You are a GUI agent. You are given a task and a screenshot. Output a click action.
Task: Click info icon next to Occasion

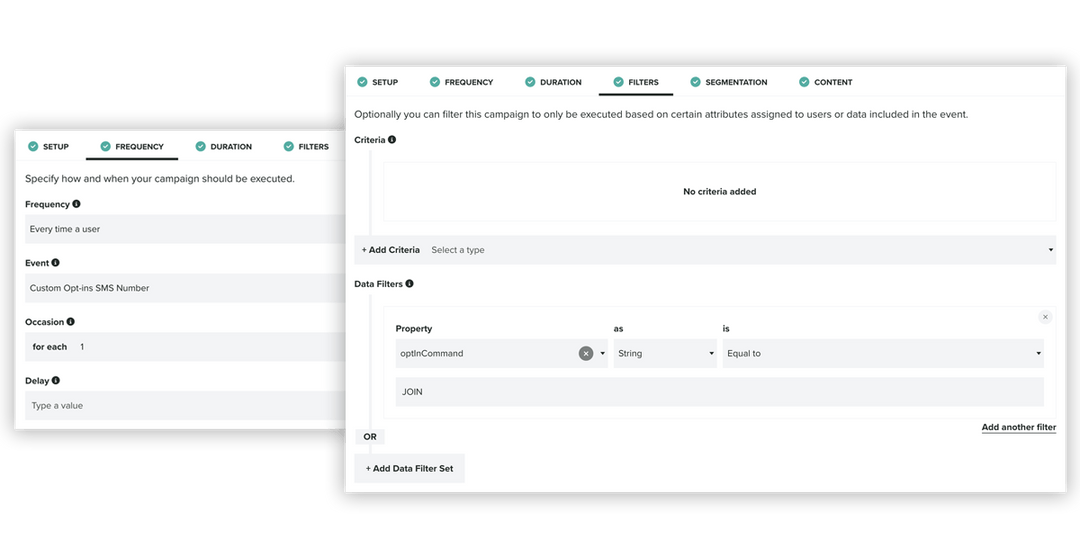[x=71, y=322]
